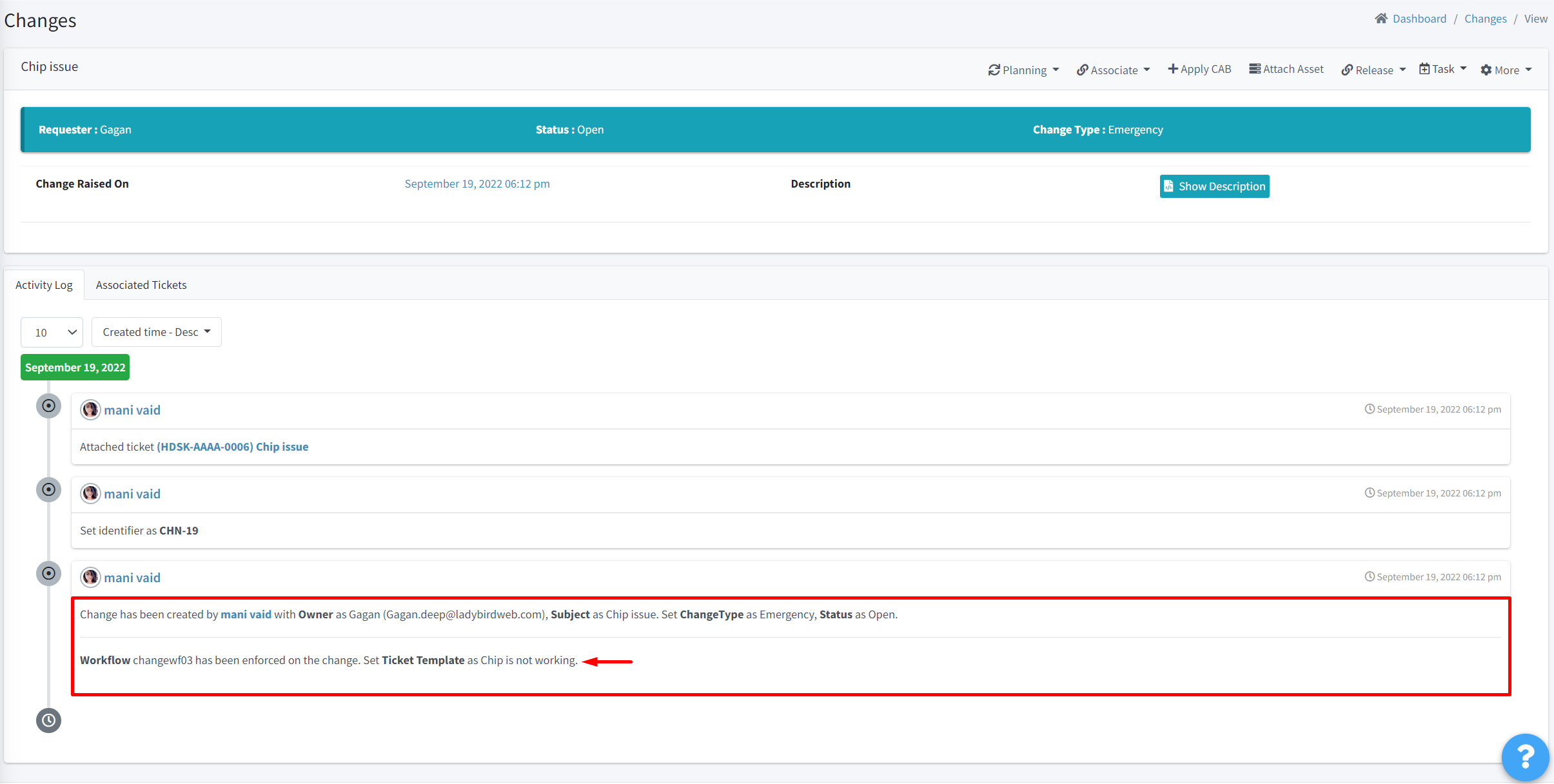This screenshot has width=1554, height=784.
Task: Click the Task calendar icon
Action: point(1424,68)
